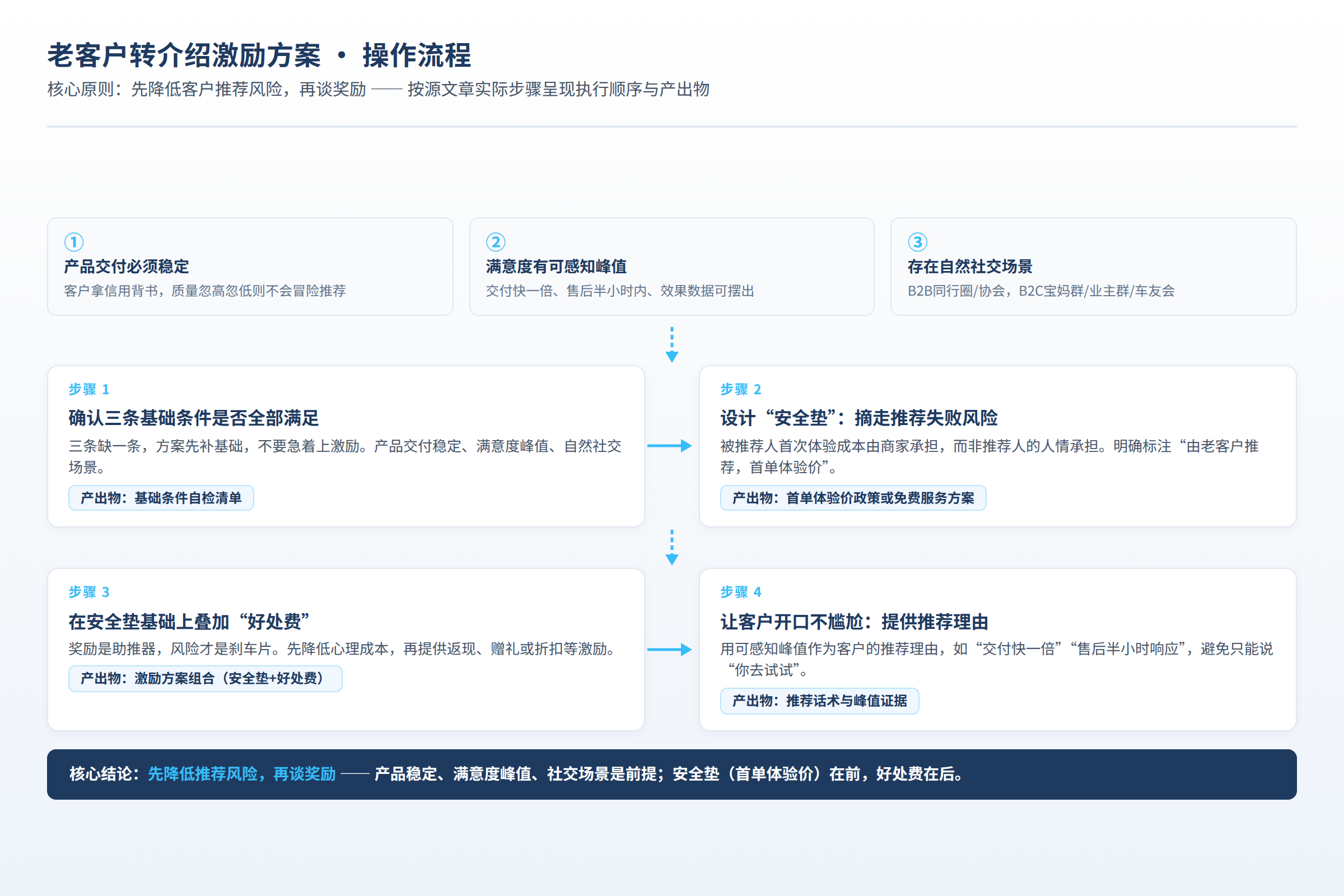Click the label 步骤 2
The image size is (1344, 896).
coord(740,389)
